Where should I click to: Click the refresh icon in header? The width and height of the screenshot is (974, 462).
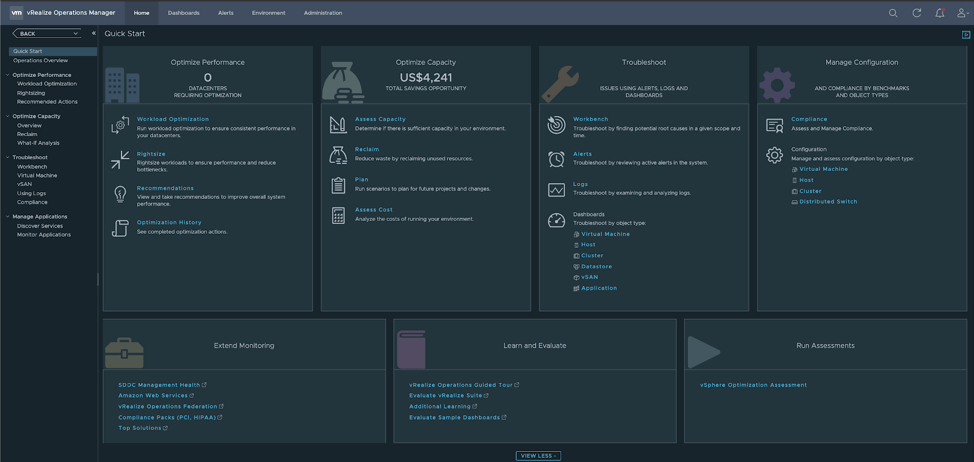coord(916,13)
